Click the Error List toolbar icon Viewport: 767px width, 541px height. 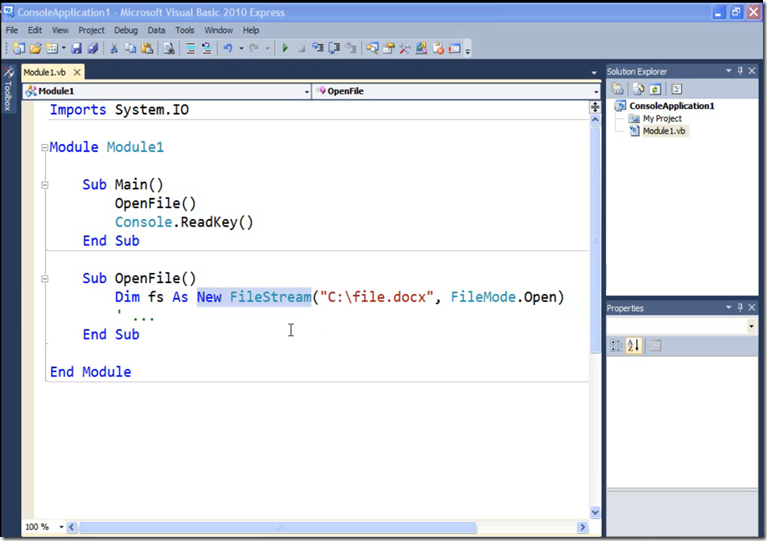pyautogui.click(x=438, y=48)
